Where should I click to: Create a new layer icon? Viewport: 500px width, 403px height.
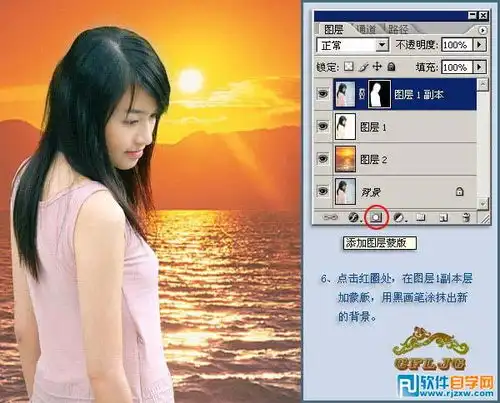click(x=443, y=218)
